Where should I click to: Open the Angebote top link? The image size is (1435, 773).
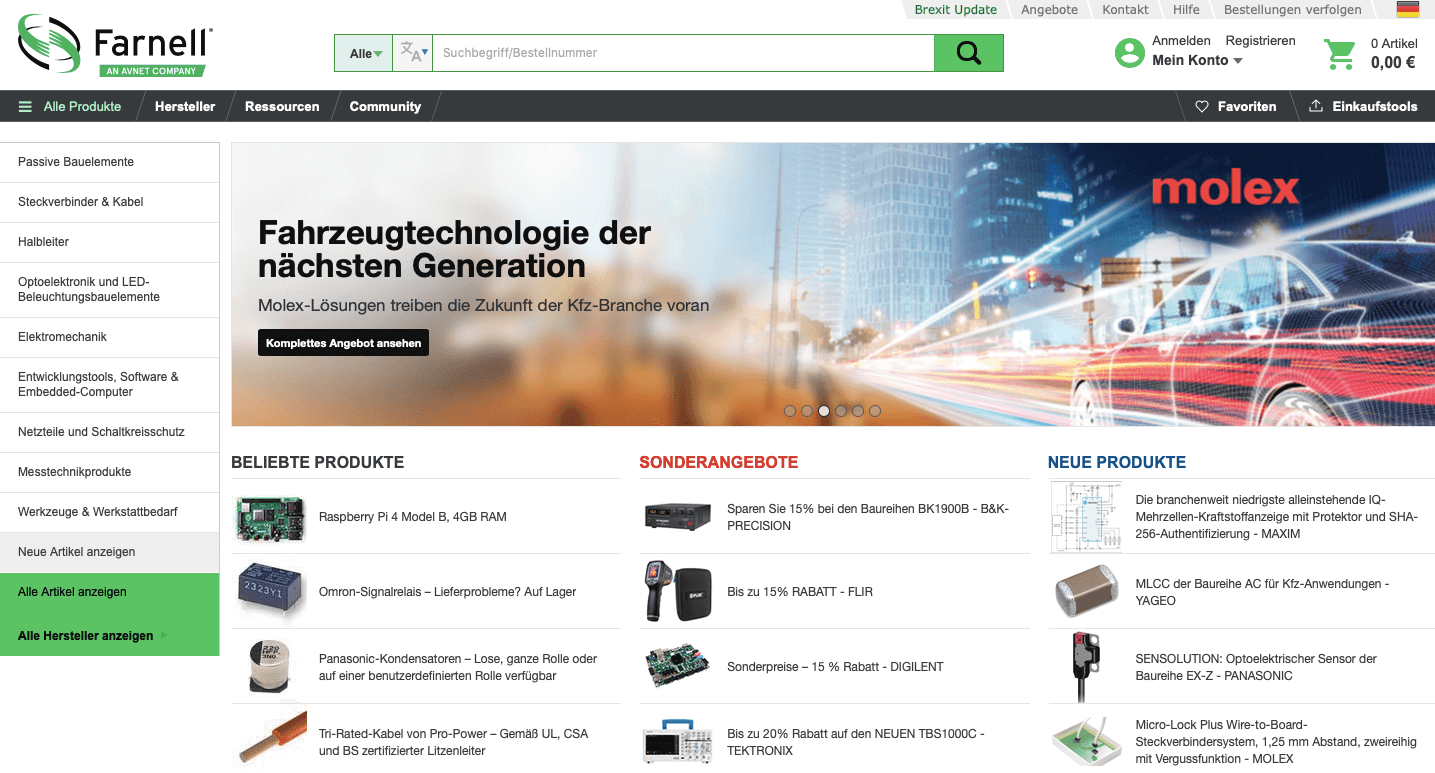pos(1049,10)
